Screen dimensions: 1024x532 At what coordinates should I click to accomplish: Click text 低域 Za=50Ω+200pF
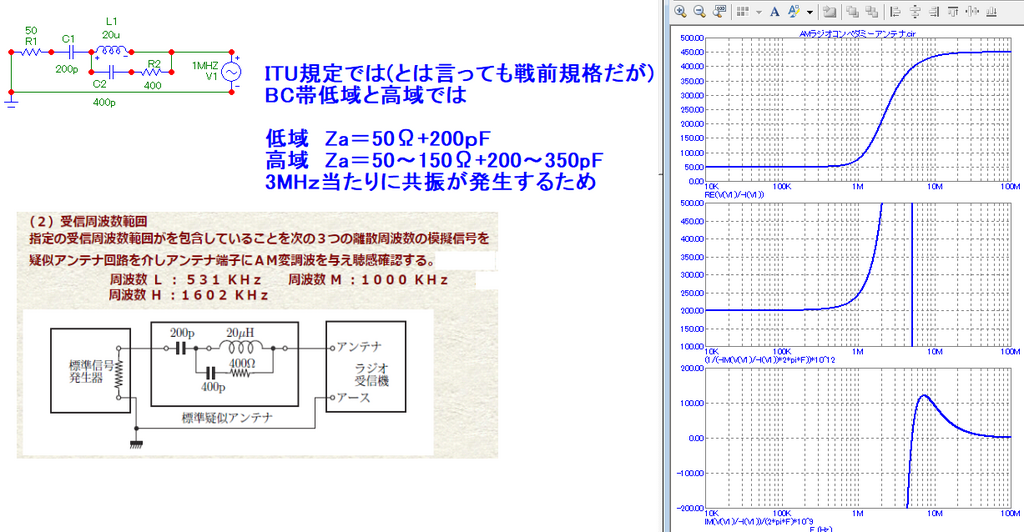[x=377, y=138]
